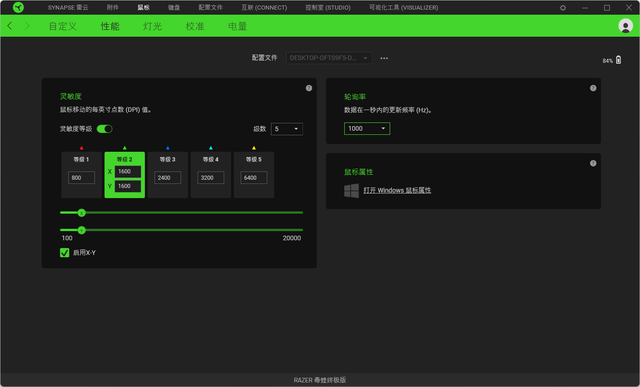Image resolution: width=640 pixels, height=387 pixels.
Task: Open settings gear in title bar
Action: [x=563, y=8]
